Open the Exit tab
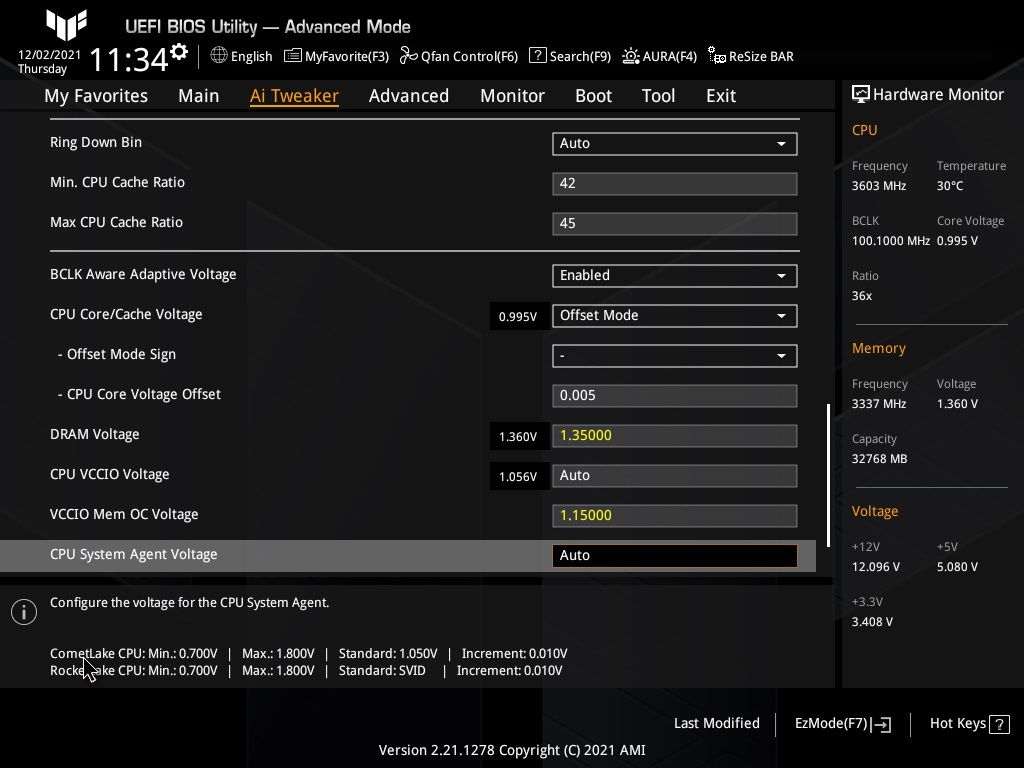Screen dimensions: 1024x768 coord(721,96)
